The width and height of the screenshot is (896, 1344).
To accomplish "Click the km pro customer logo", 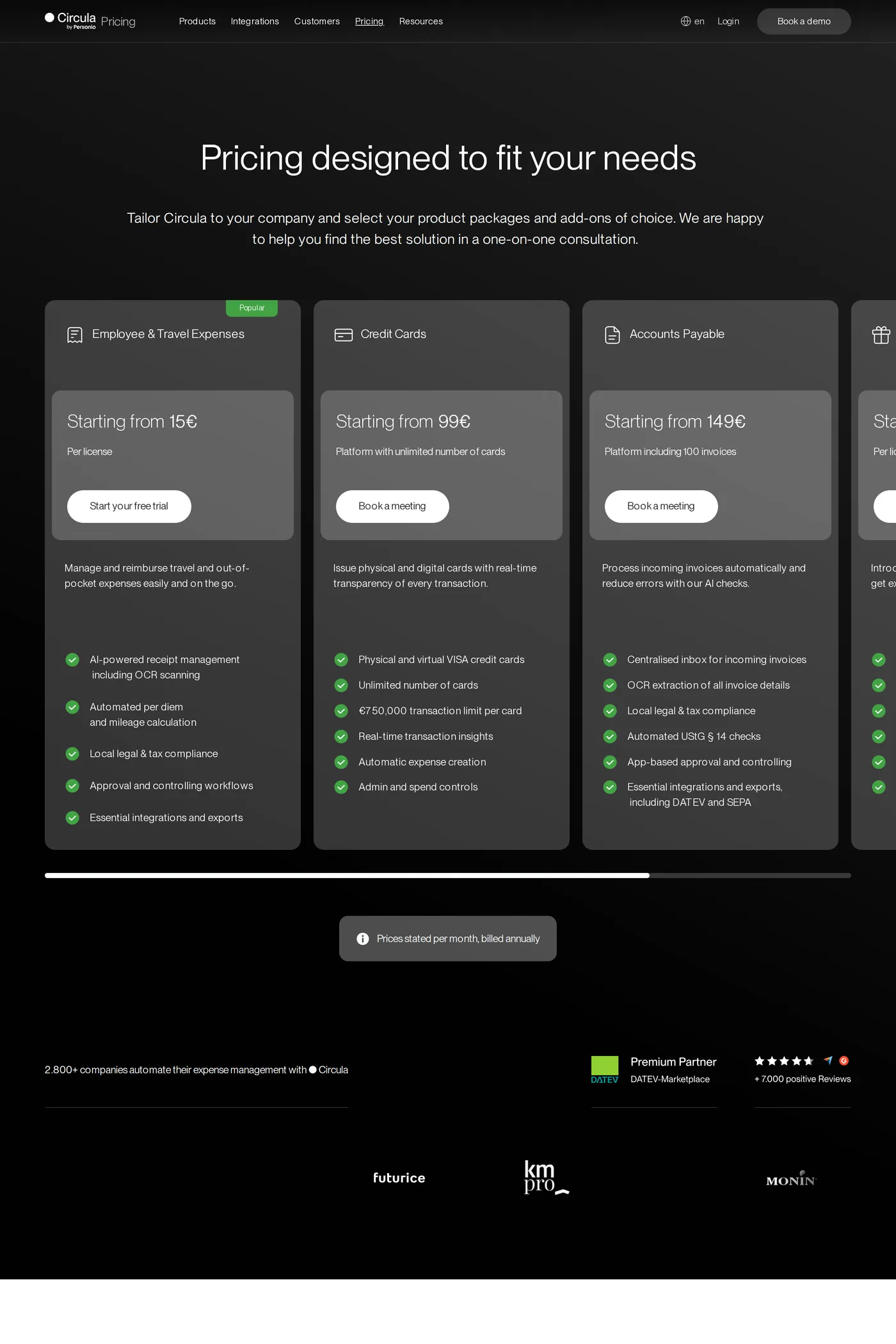I will [547, 1178].
